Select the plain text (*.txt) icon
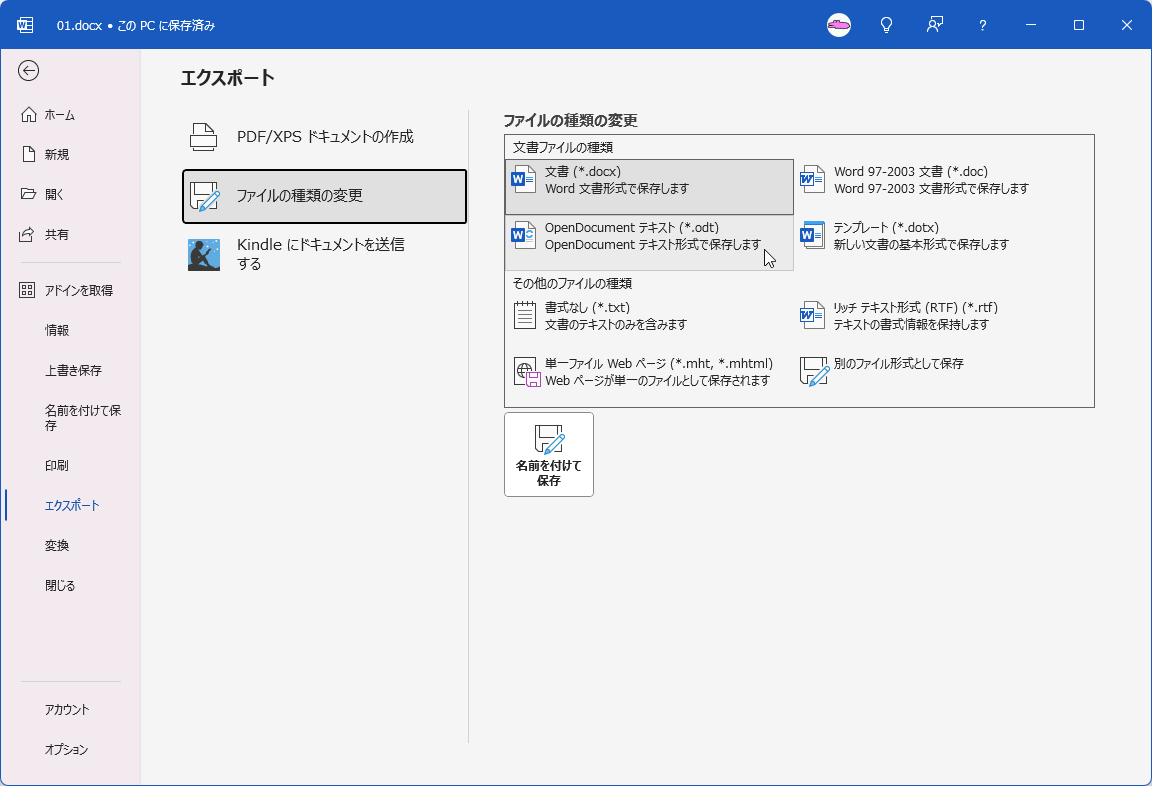The height and width of the screenshot is (786, 1152). coord(525,316)
